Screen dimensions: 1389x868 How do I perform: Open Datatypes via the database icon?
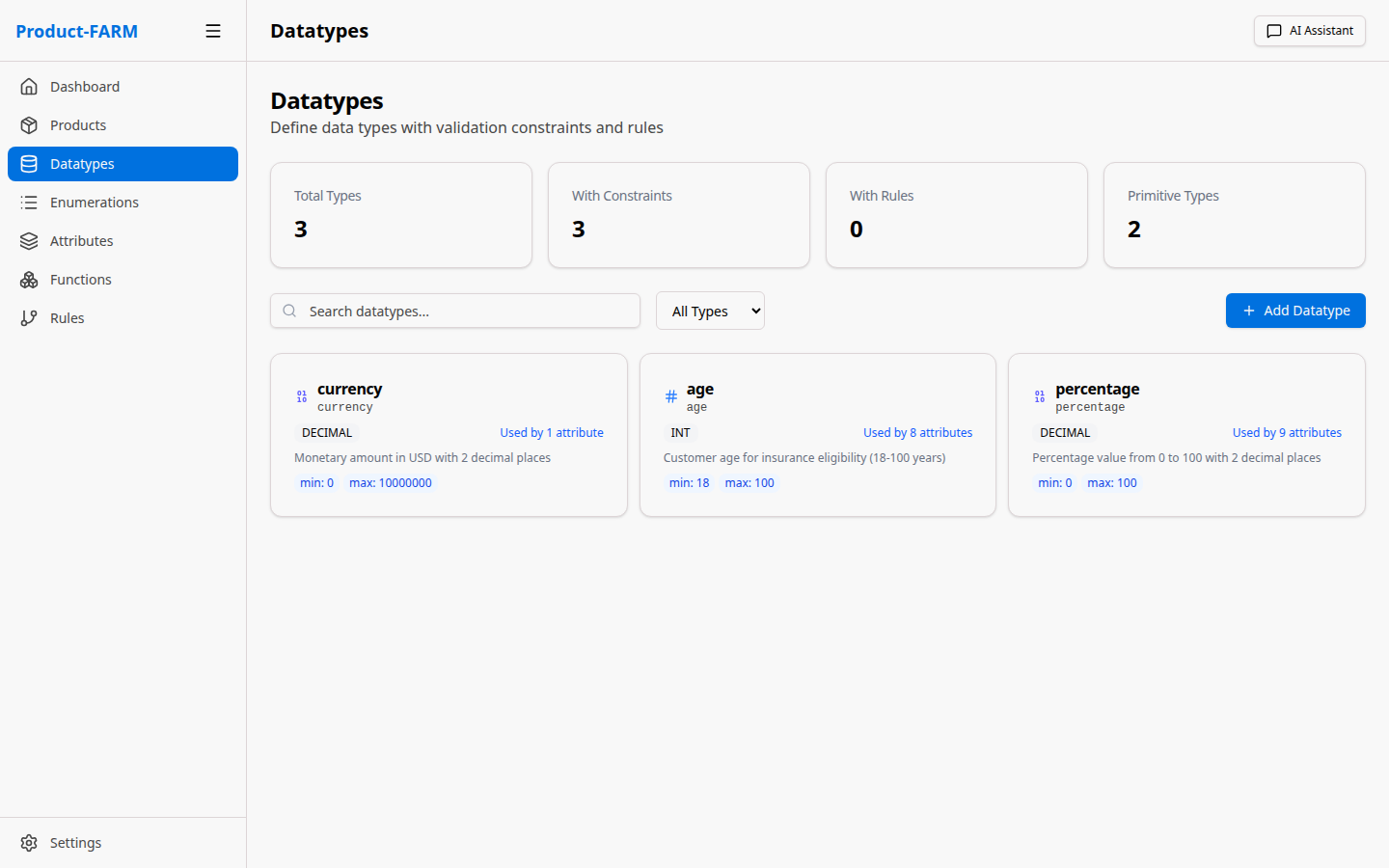point(29,163)
